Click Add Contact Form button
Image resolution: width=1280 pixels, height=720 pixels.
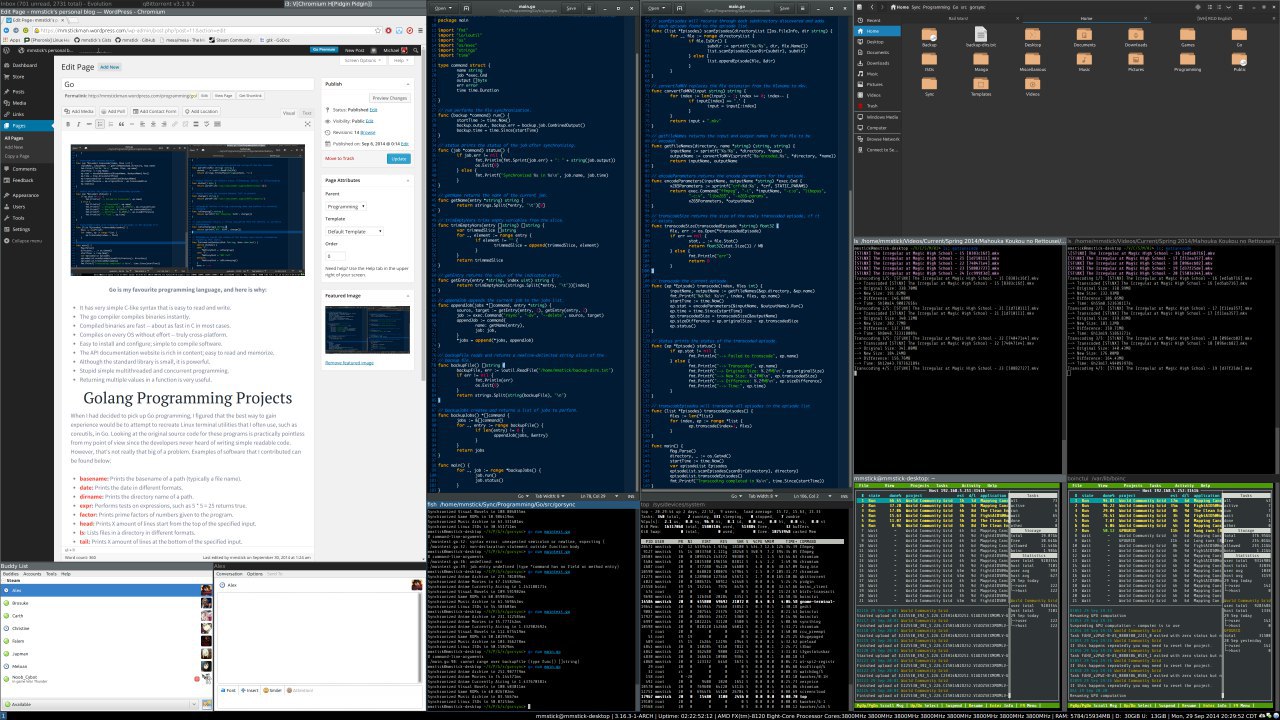tap(157, 111)
